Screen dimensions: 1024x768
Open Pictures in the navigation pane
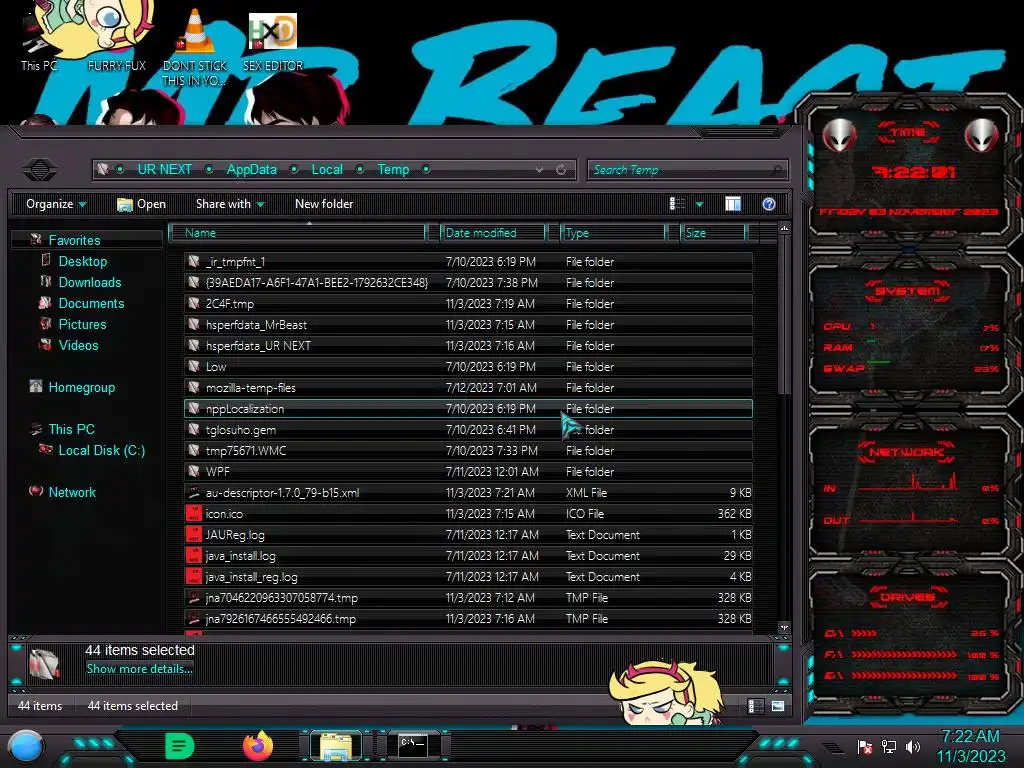coord(82,324)
